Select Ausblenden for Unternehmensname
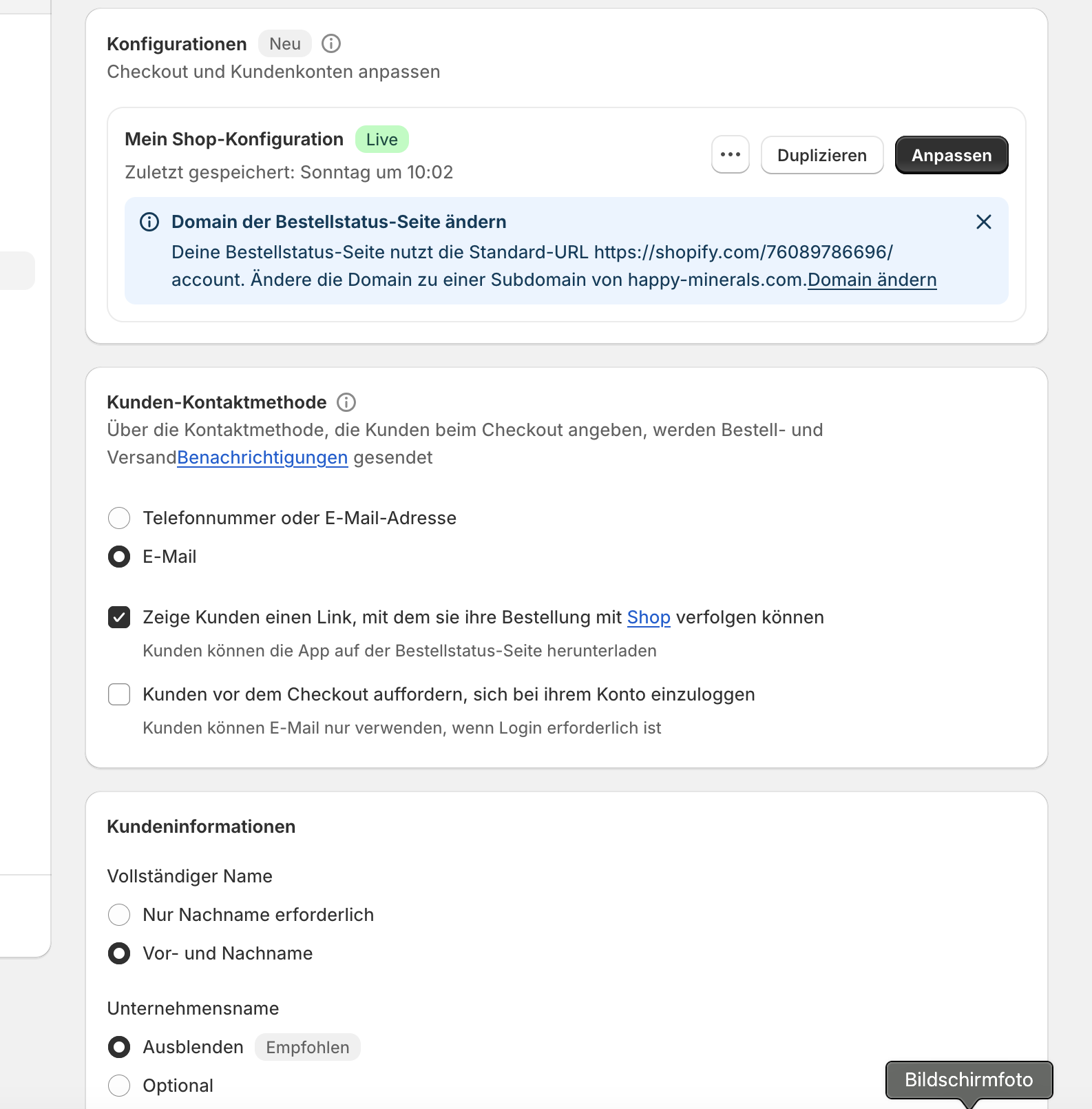The height and width of the screenshot is (1109, 1092). click(119, 1047)
